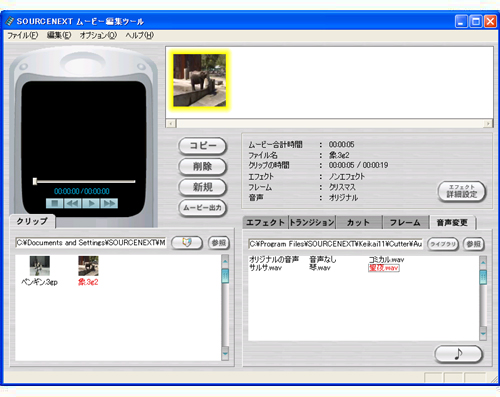Open the オプション menu

(x=98, y=35)
